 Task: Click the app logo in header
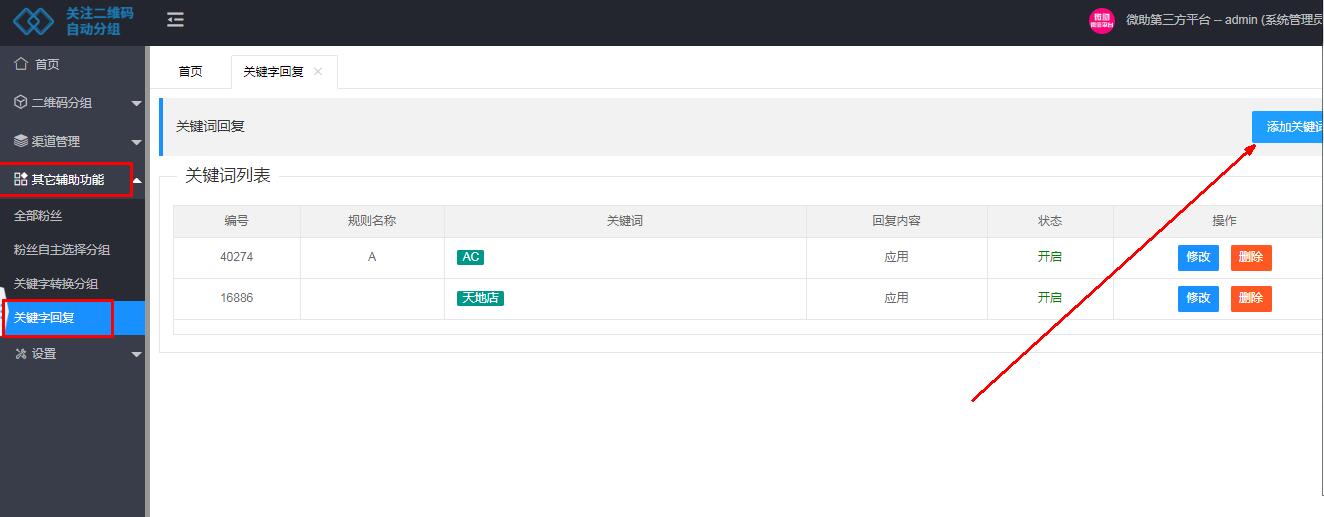pos(73,21)
